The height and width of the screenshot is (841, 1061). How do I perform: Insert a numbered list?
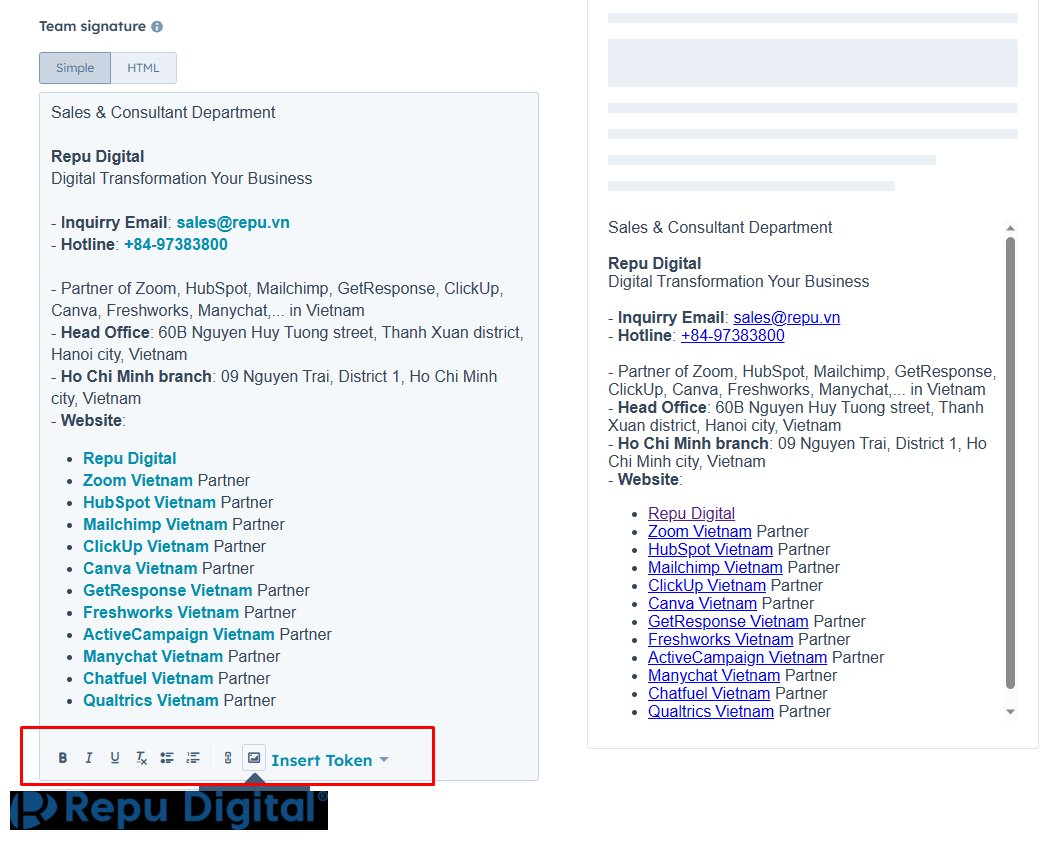(x=194, y=758)
